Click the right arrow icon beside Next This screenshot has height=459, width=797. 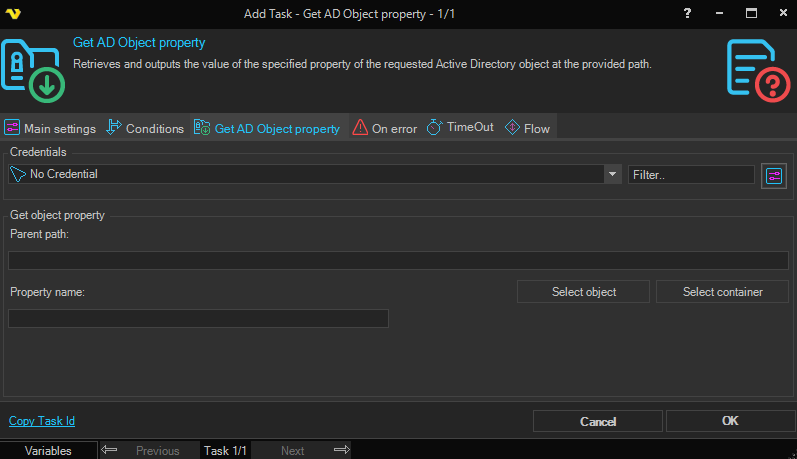(341, 450)
